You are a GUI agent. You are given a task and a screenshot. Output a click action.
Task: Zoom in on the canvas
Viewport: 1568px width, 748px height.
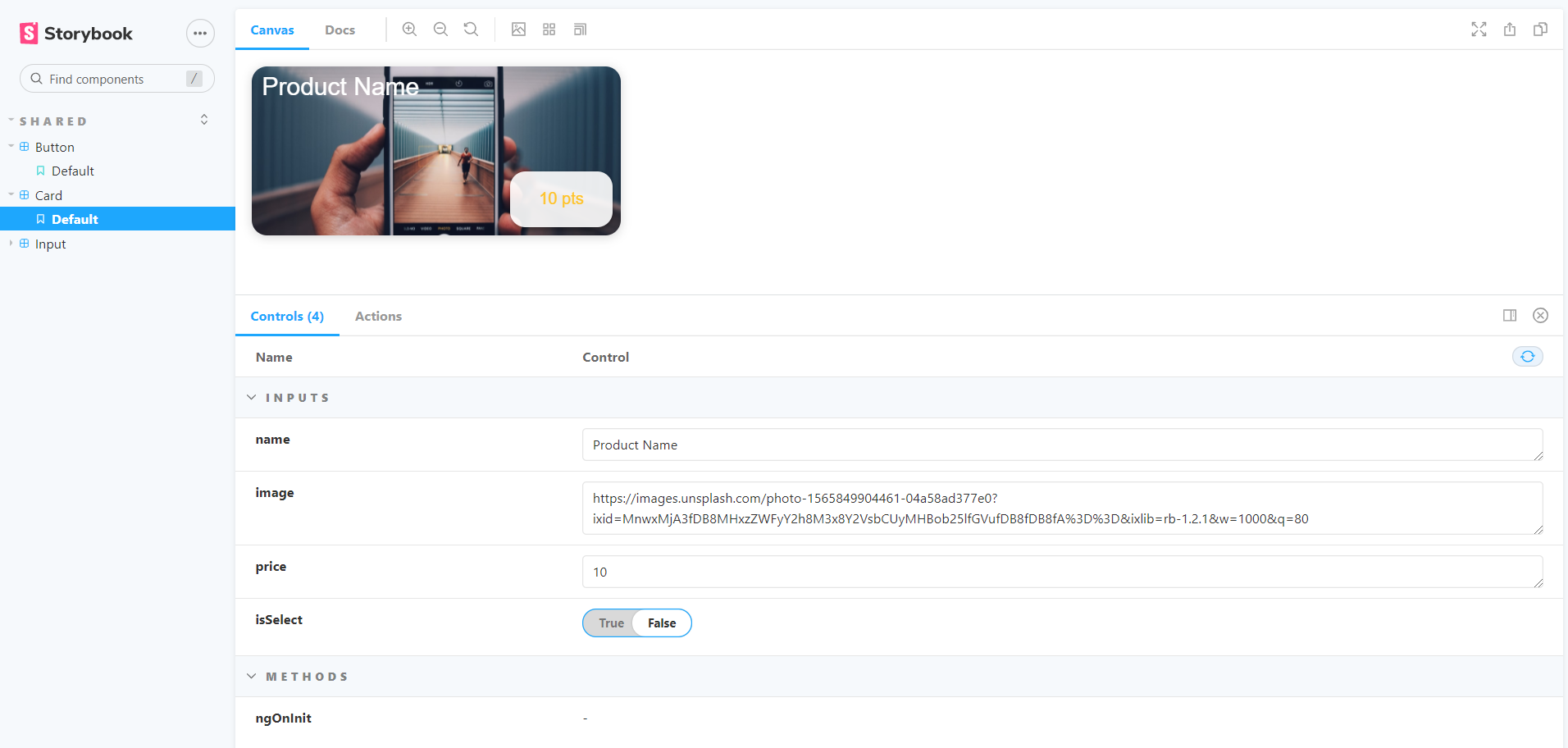[x=409, y=30]
